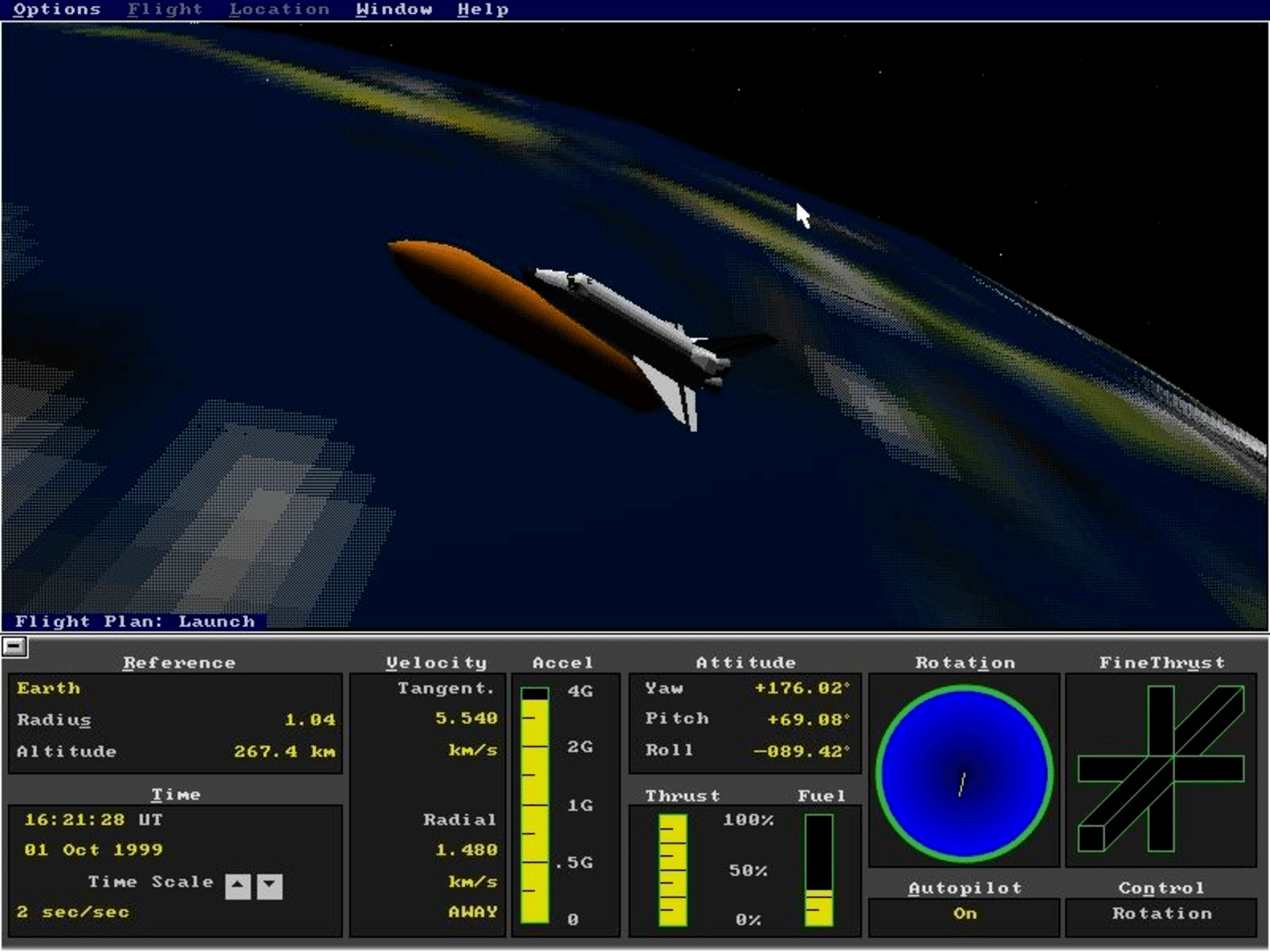This screenshot has height=952, width=1270.
Task: Click the Velocity panel heading
Action: [x=437, y=663]
